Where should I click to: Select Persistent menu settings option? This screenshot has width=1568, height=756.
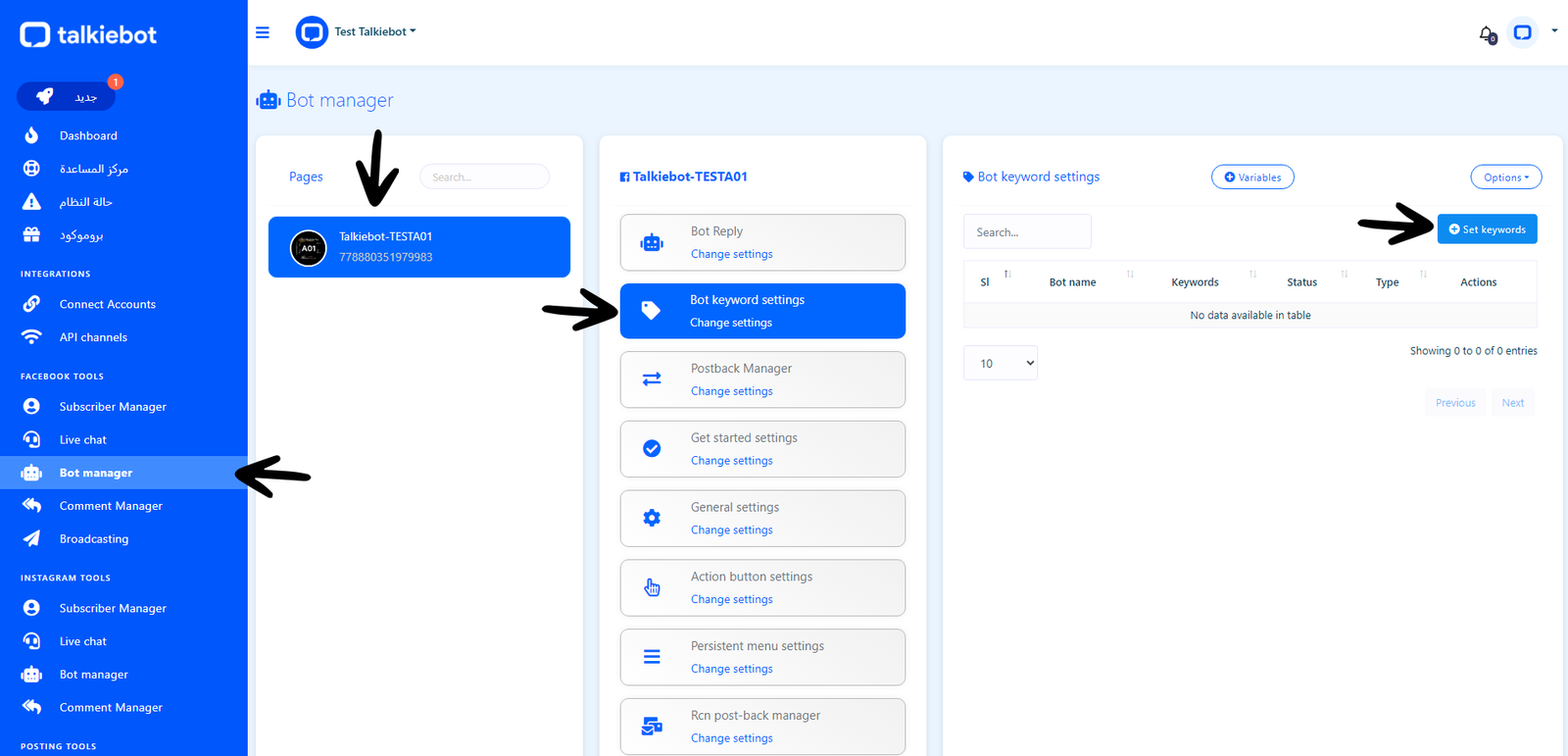tap(762, 657)
